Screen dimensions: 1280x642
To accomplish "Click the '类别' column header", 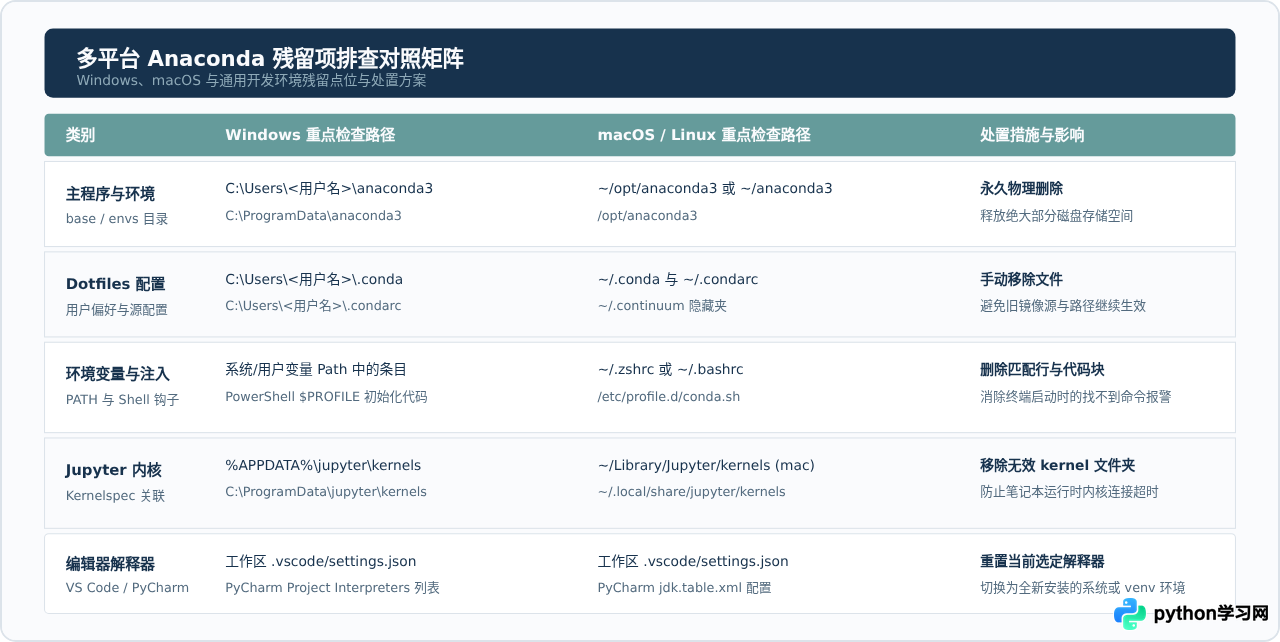I will [81, 135].
